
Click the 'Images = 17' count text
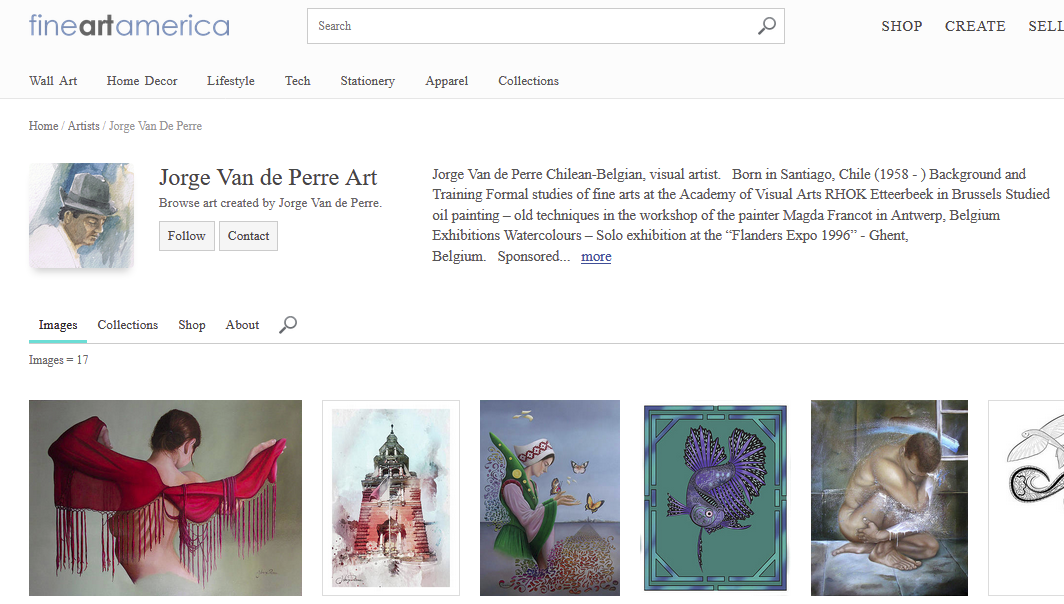point(58,360)
